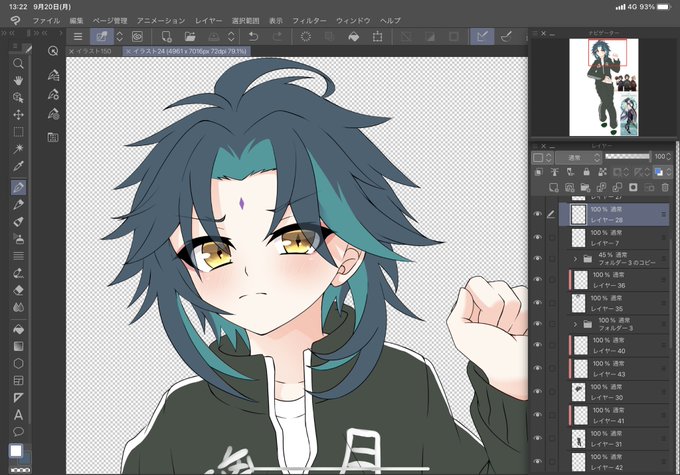This screenshot has width=680, height=475.
Task: Select layer row レイヤー 43
Action: [x=619, y=369]
